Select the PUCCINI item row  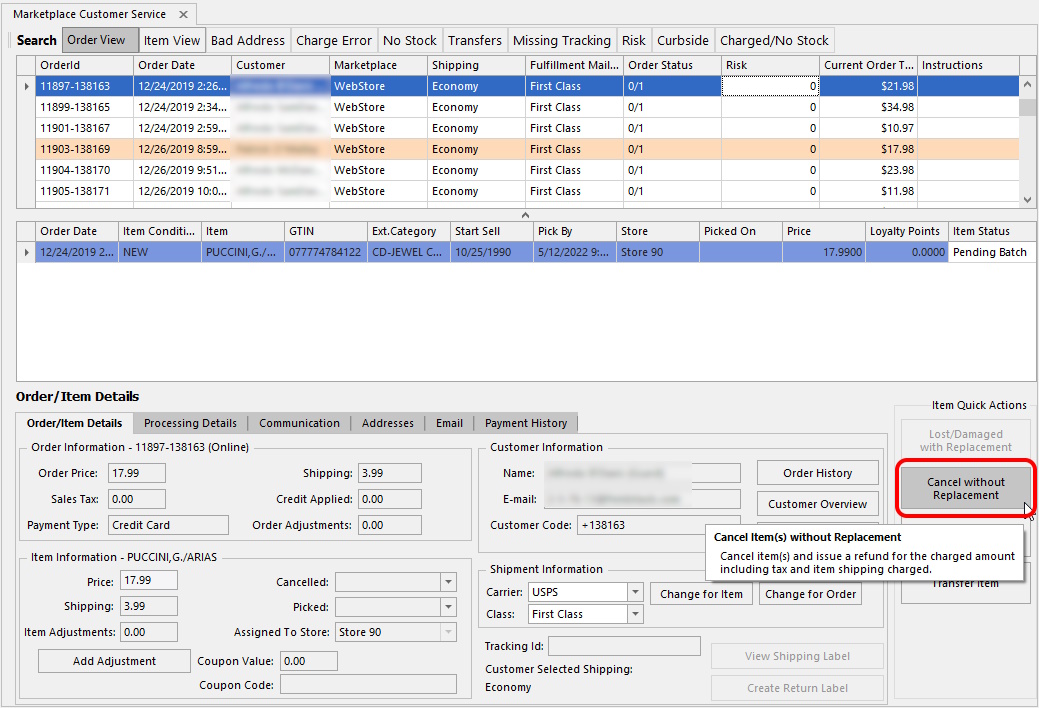coord(535,253)
